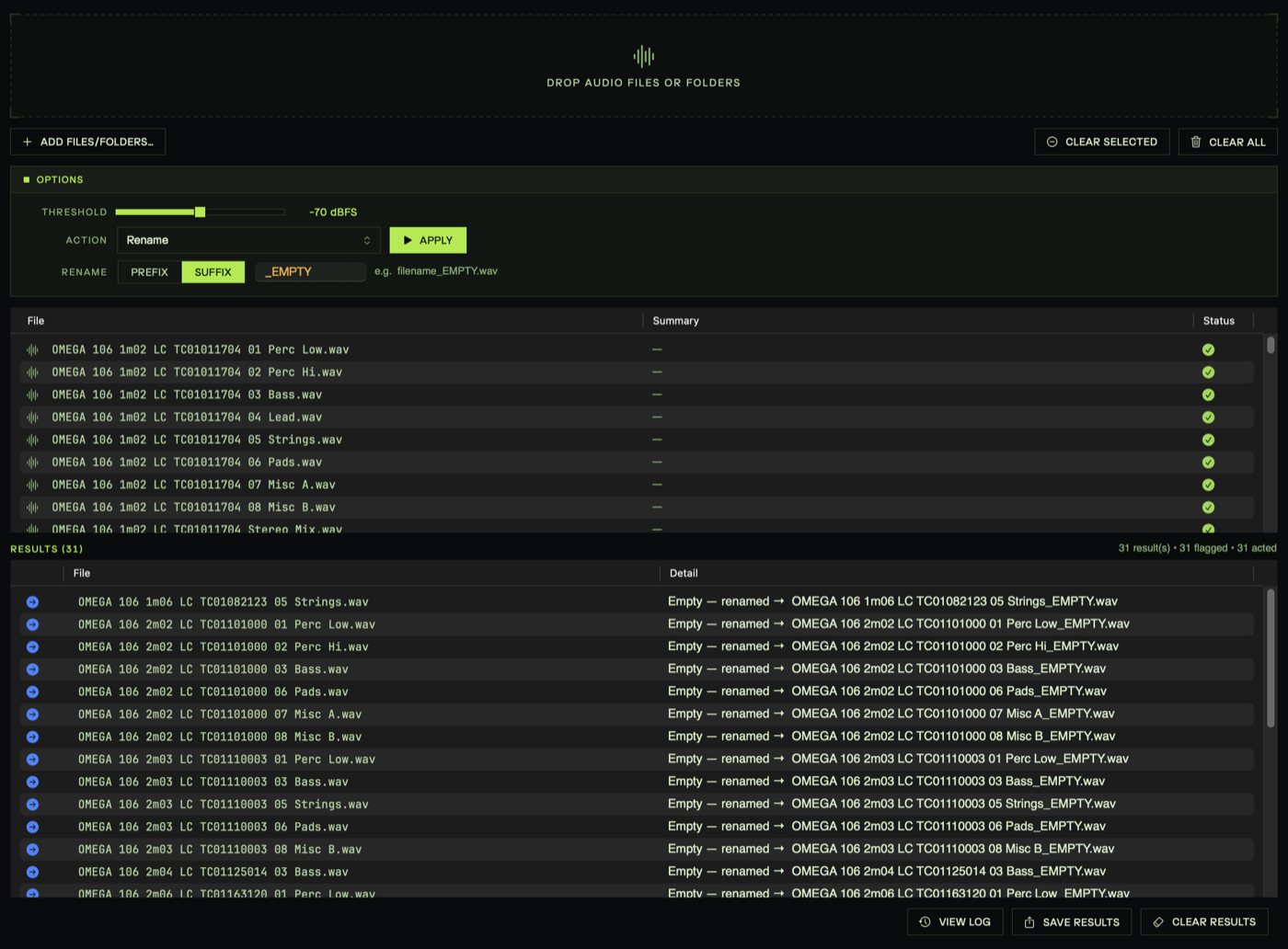This screenshot has height=949, width=1288.
Task: Click green status check for 1m02 08 Misc B.wav
Action: coord(1208,508)
